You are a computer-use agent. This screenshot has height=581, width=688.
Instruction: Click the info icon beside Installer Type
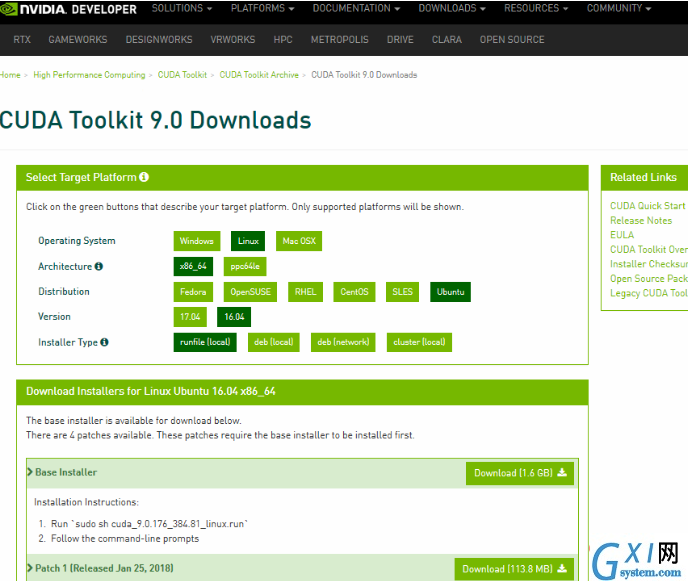click(x=104, y=342)
